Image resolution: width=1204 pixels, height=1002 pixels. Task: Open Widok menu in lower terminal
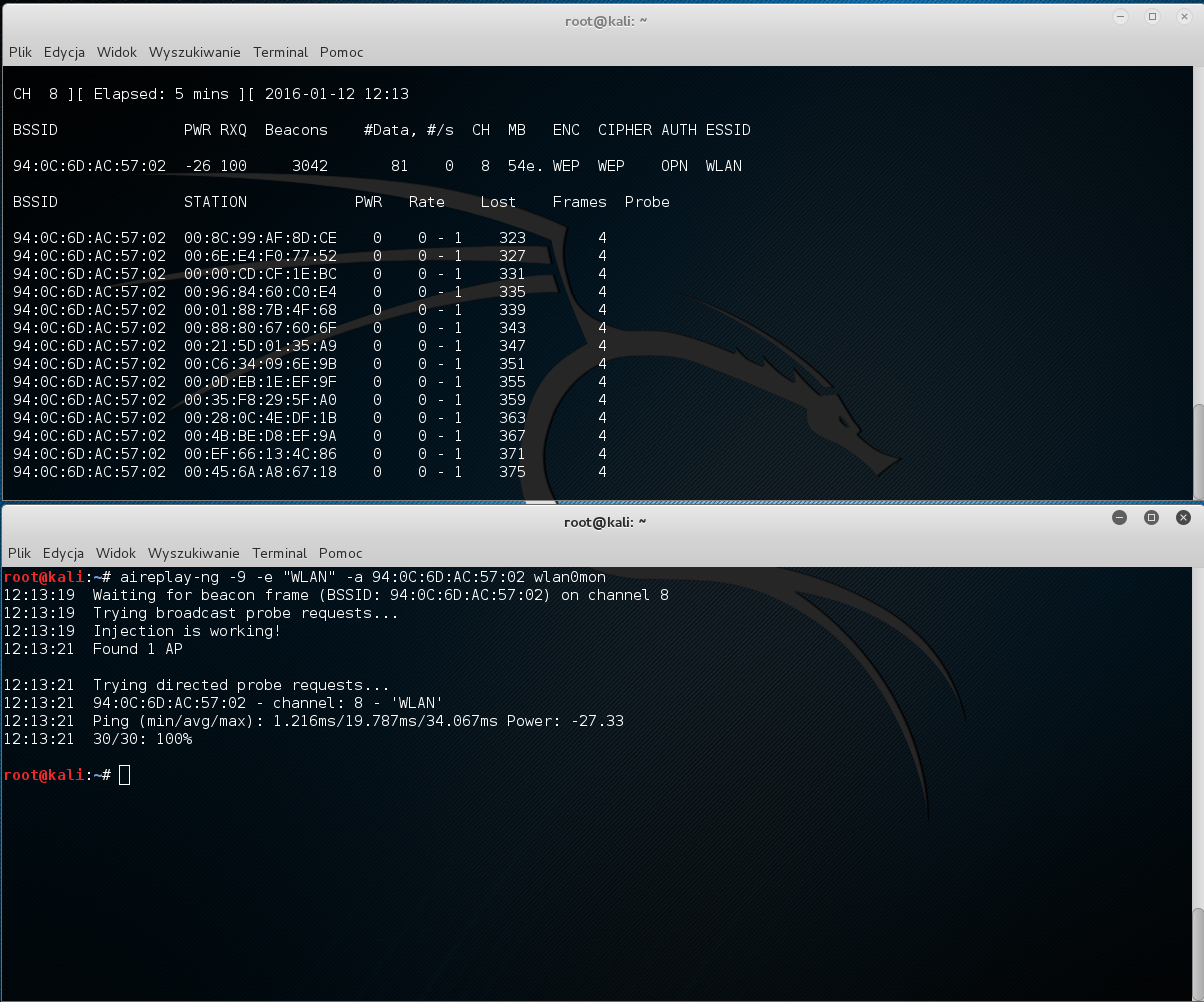click(116, 553)
